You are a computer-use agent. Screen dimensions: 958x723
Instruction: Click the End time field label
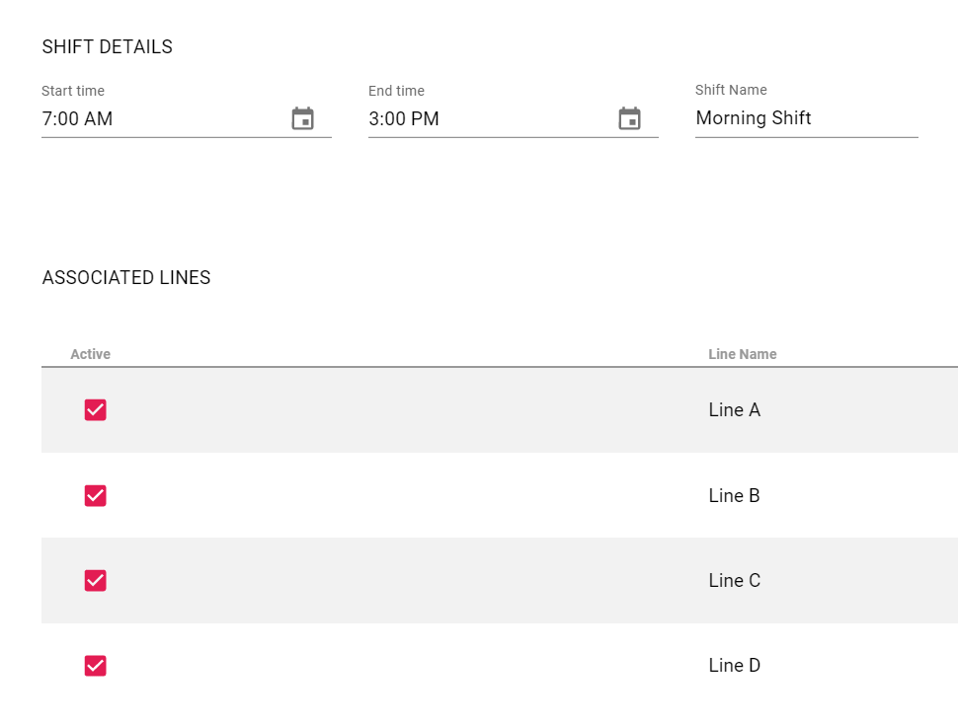coord(396,91)
